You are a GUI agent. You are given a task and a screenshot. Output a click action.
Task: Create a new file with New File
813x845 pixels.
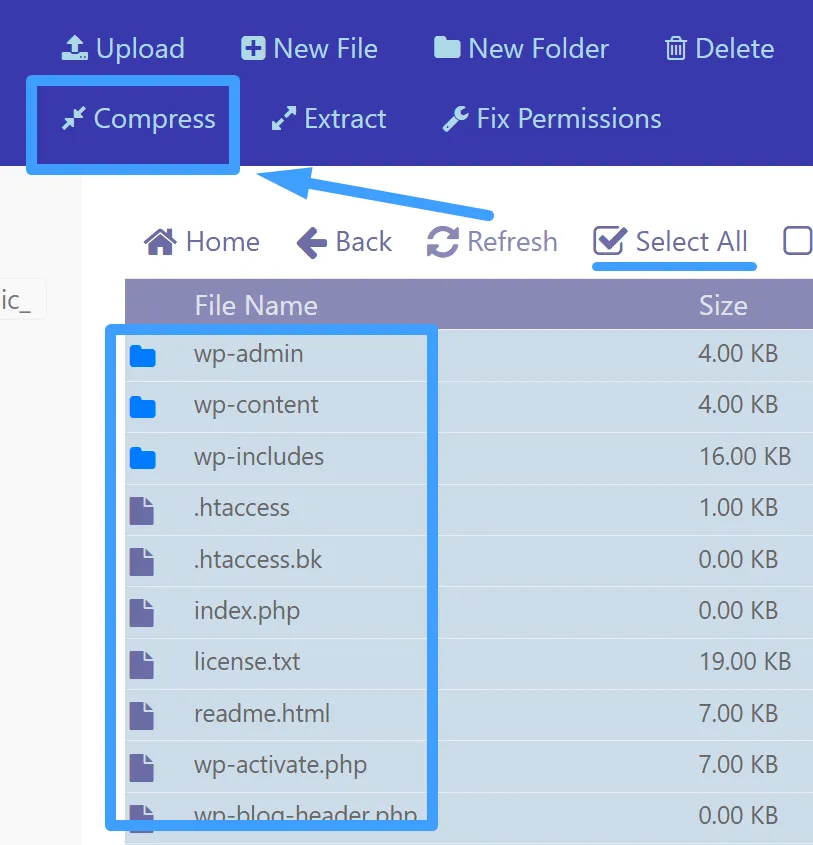254,48
